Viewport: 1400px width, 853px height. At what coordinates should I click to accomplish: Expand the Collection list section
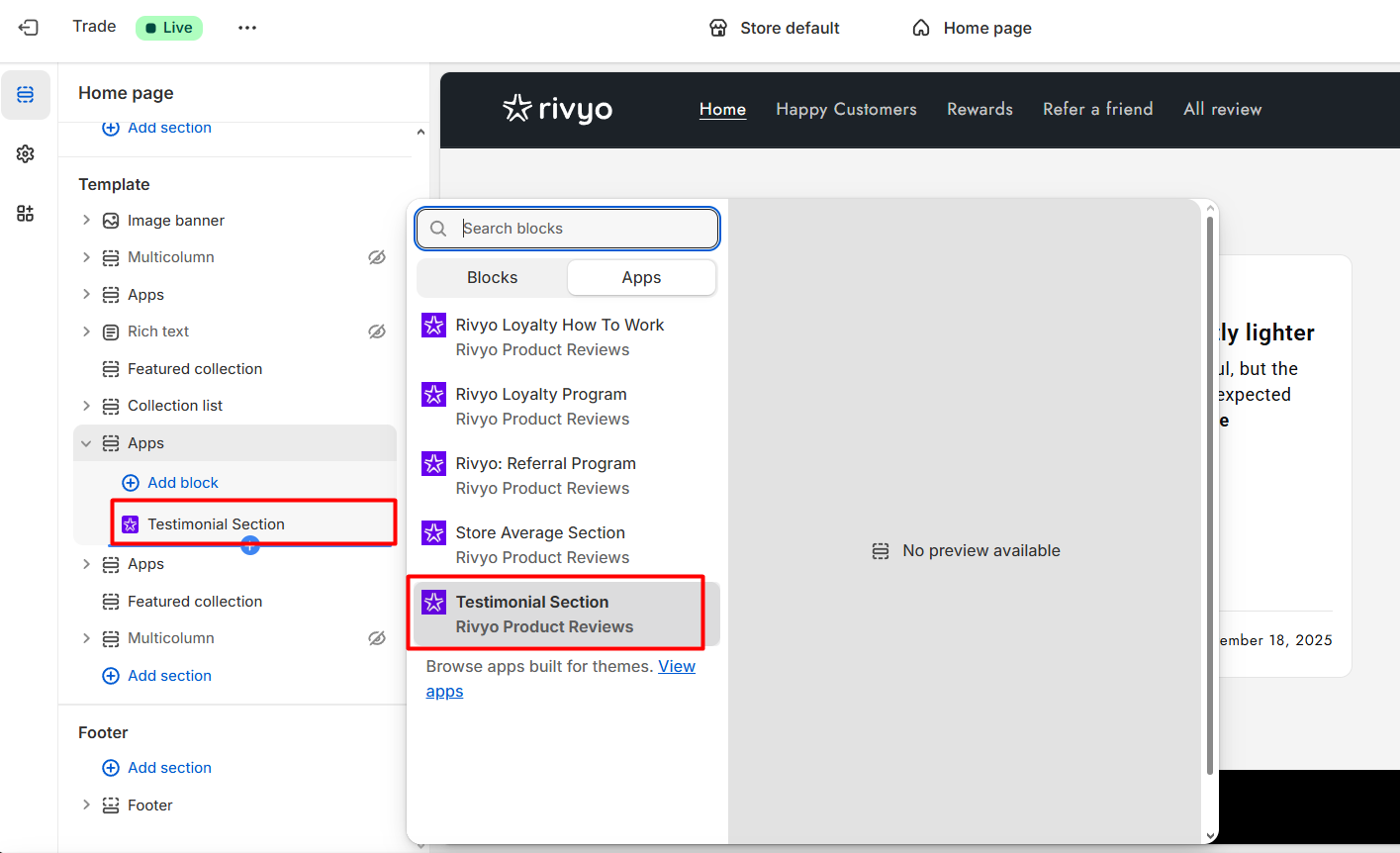(86, 406)
